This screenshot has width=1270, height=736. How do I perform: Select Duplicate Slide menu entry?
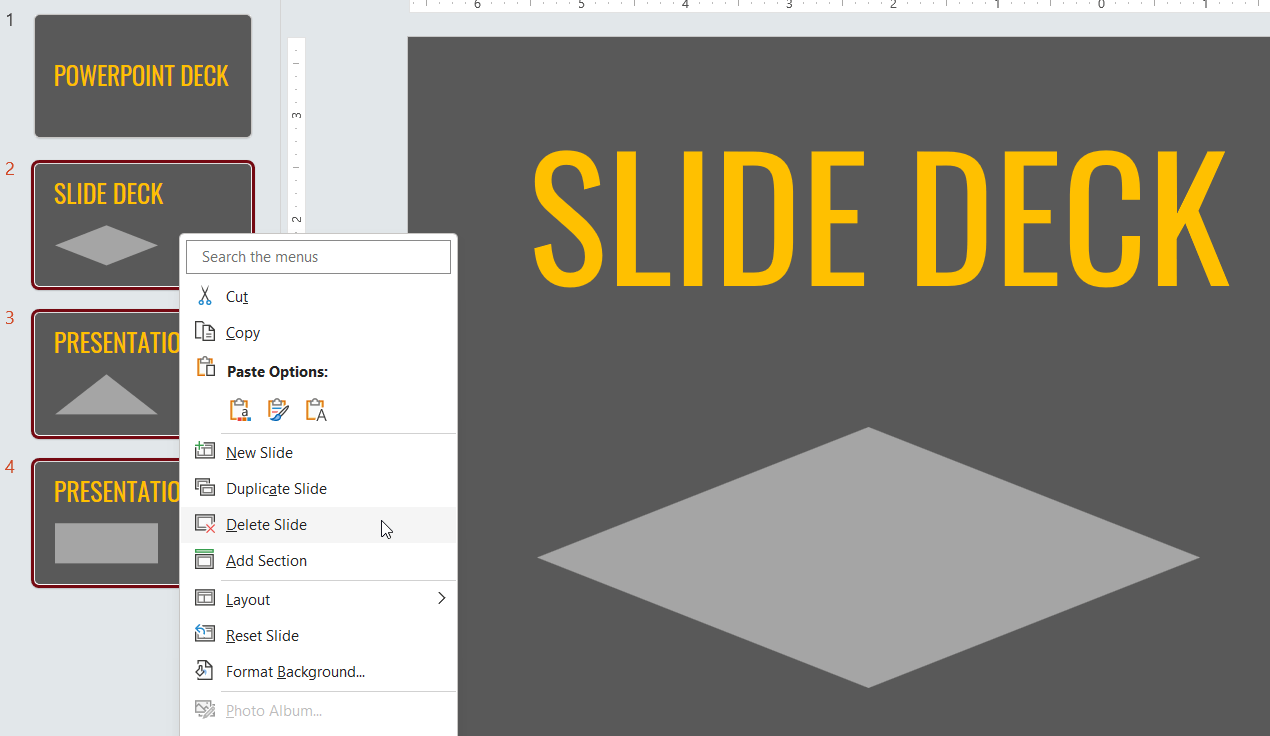tap(275, 488)
